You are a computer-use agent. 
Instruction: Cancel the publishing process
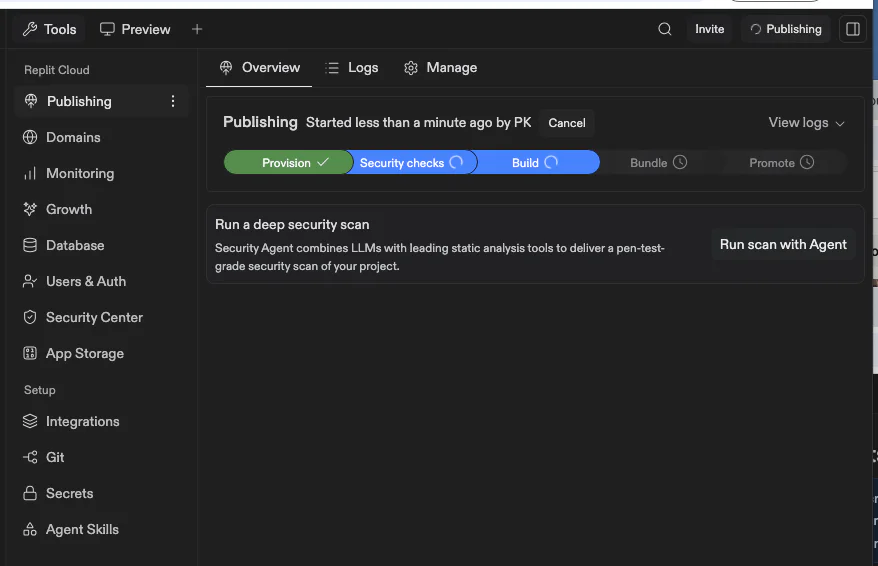coord(567,123)
